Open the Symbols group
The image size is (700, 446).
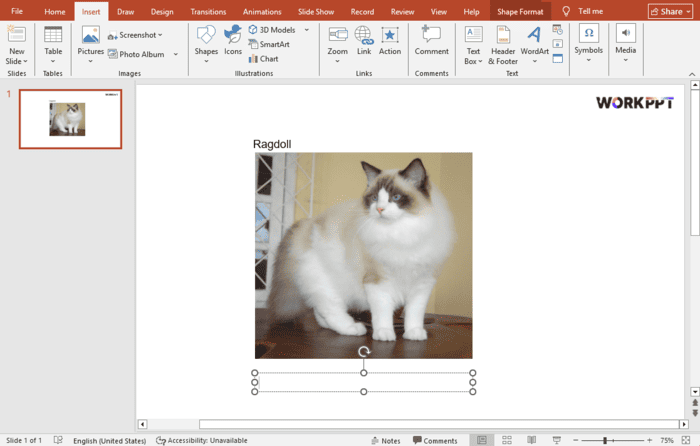[x=588, y=43]
